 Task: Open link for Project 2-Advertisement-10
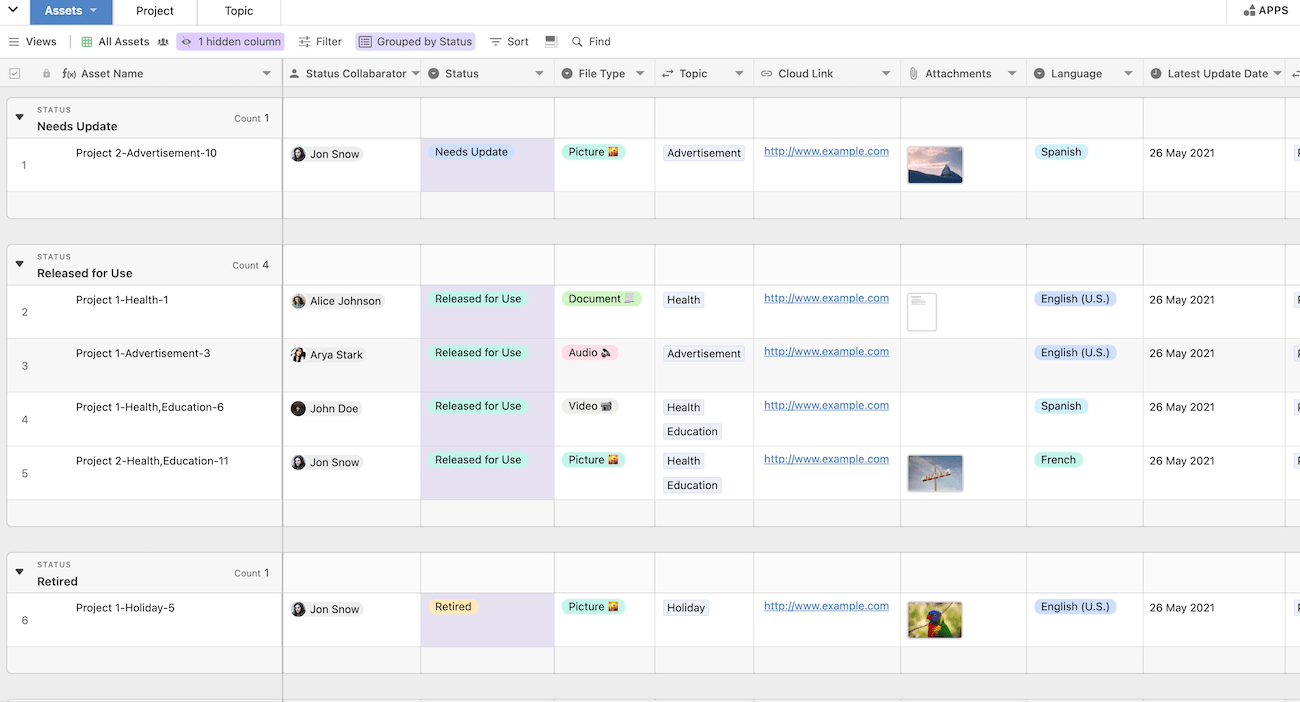(x=826, y=152)
